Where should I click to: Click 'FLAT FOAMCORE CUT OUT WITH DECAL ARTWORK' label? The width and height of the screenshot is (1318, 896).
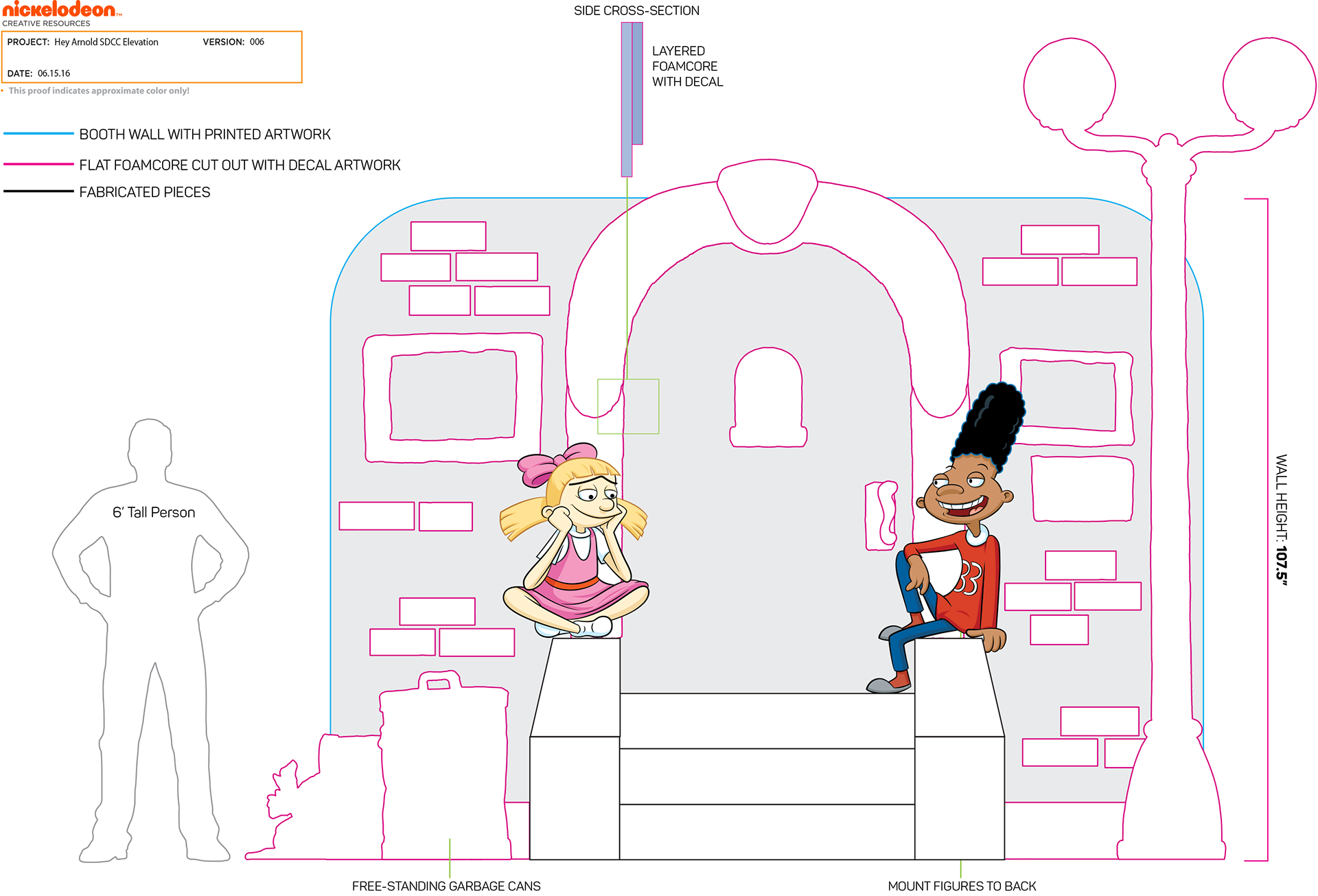240,165
